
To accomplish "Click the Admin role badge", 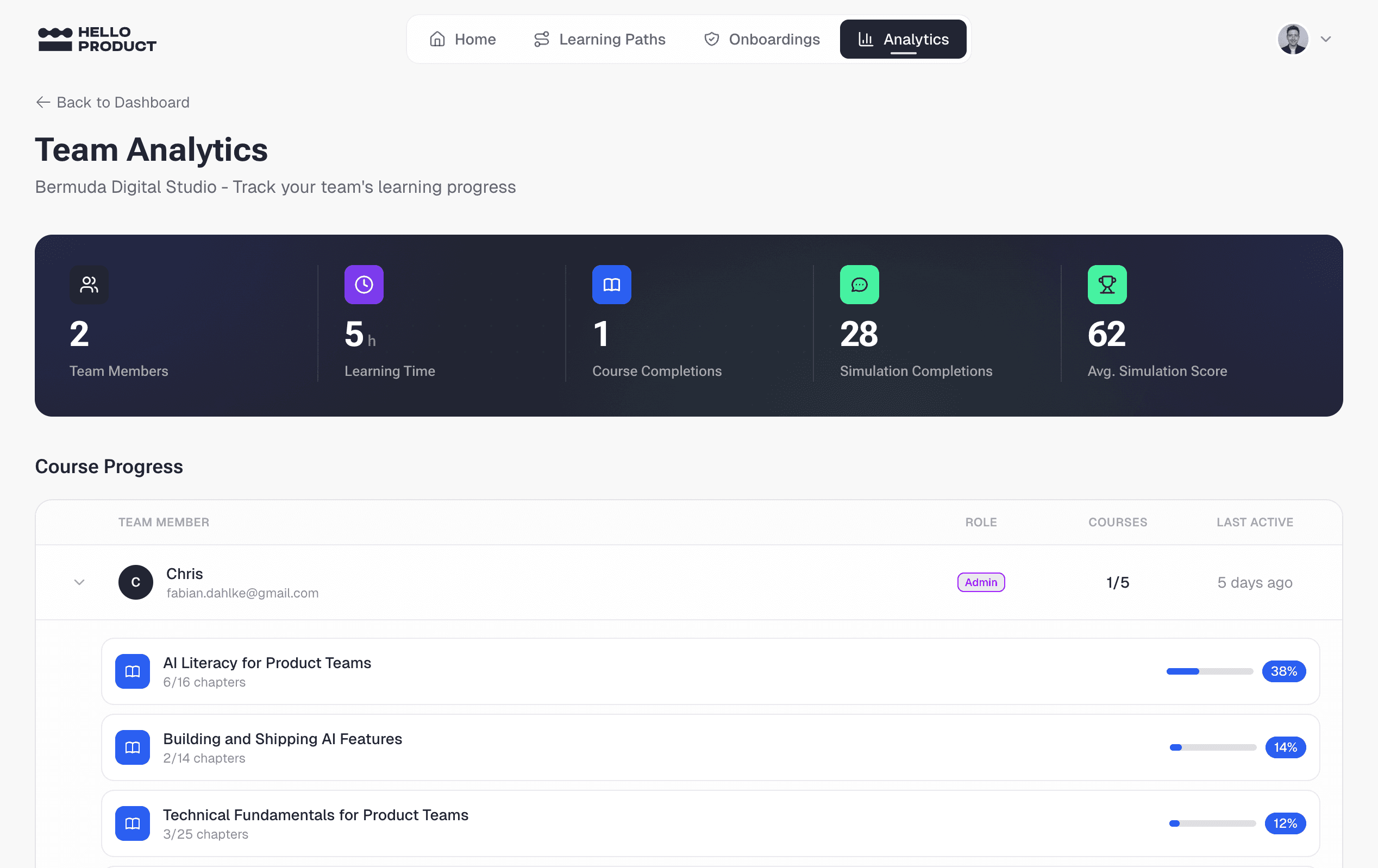I will pos(981,582).
